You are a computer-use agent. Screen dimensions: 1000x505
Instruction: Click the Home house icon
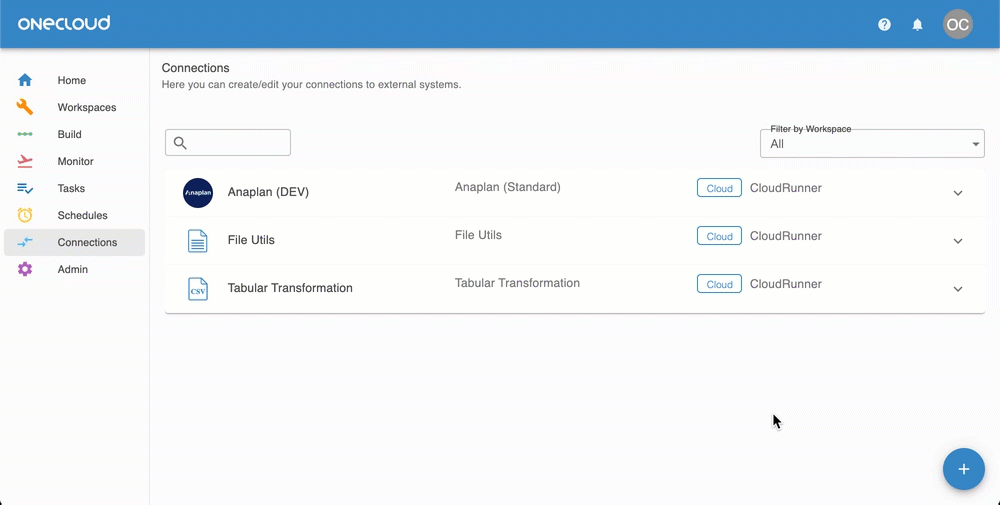pyautogui.click(x=25, y=80)
